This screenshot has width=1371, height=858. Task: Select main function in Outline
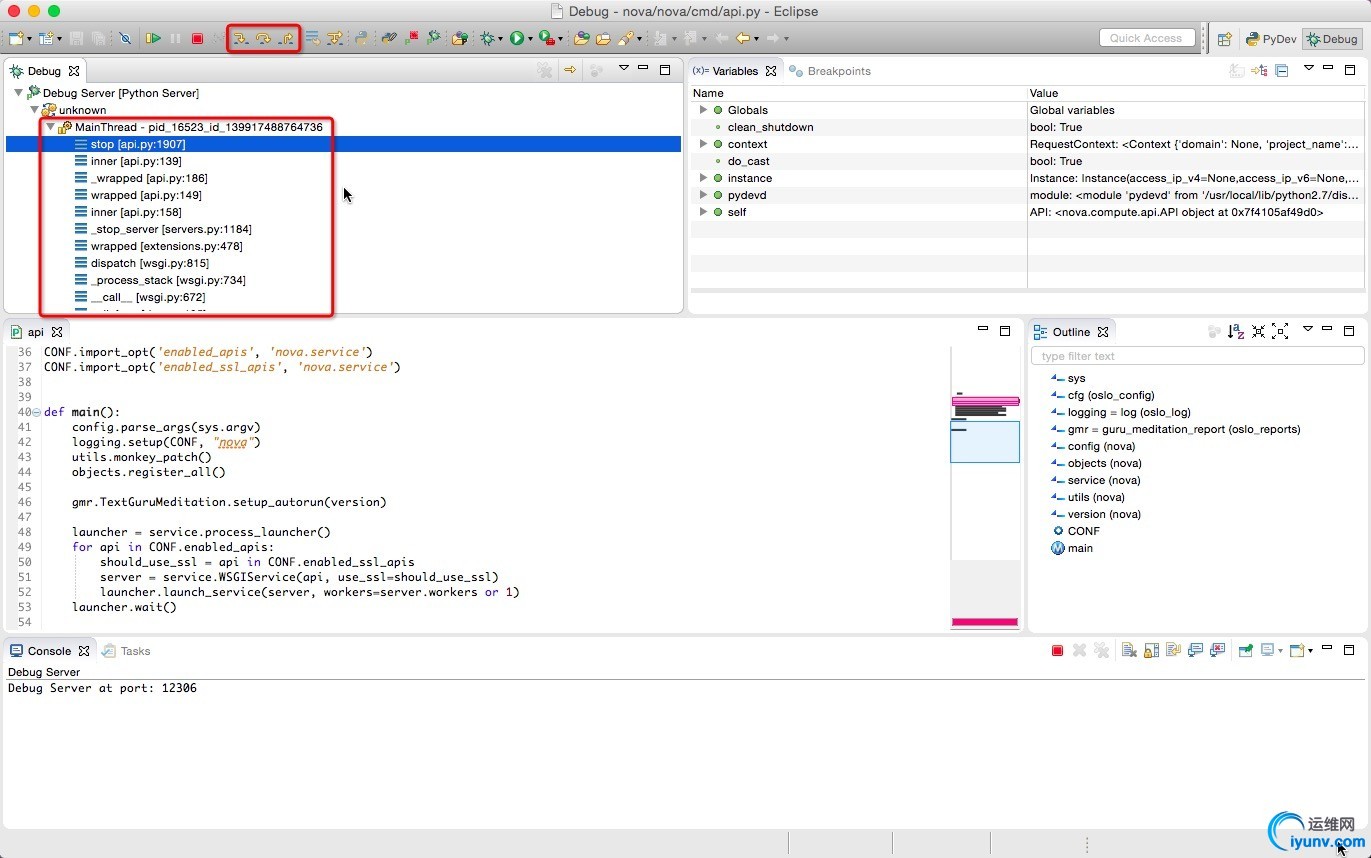(x=1080, y=548)
